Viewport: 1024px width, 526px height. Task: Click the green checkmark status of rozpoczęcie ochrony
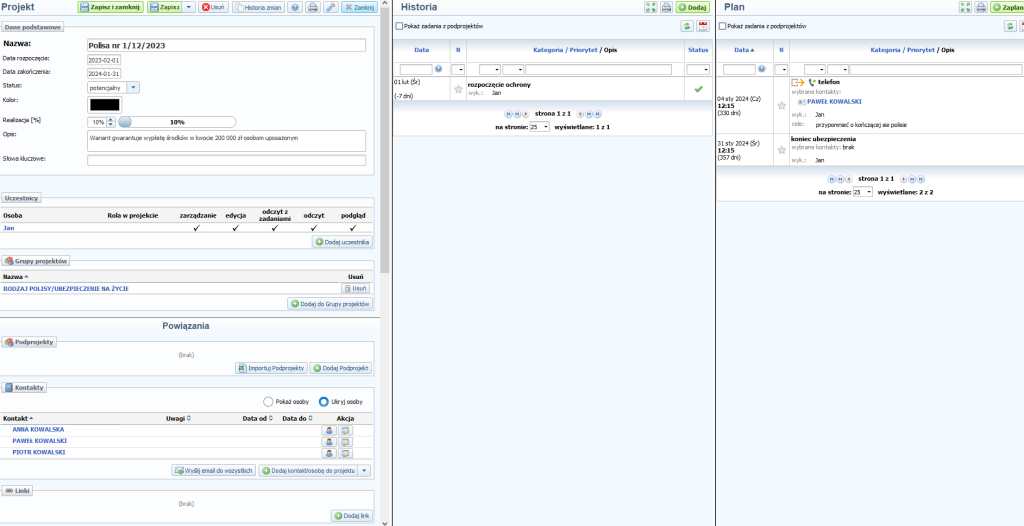point(698,89)
